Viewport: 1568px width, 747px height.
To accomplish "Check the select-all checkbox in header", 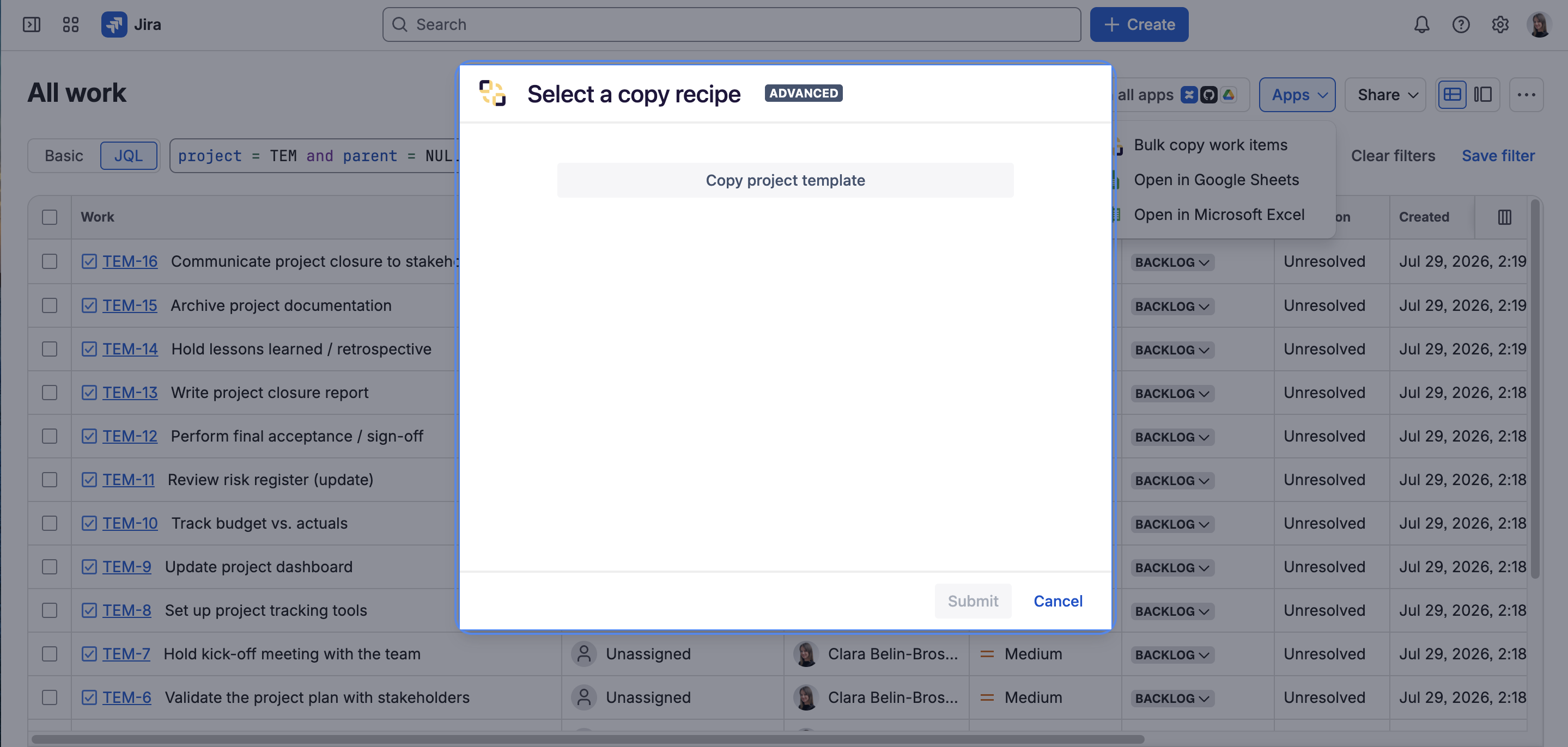I will click(50, 217).
